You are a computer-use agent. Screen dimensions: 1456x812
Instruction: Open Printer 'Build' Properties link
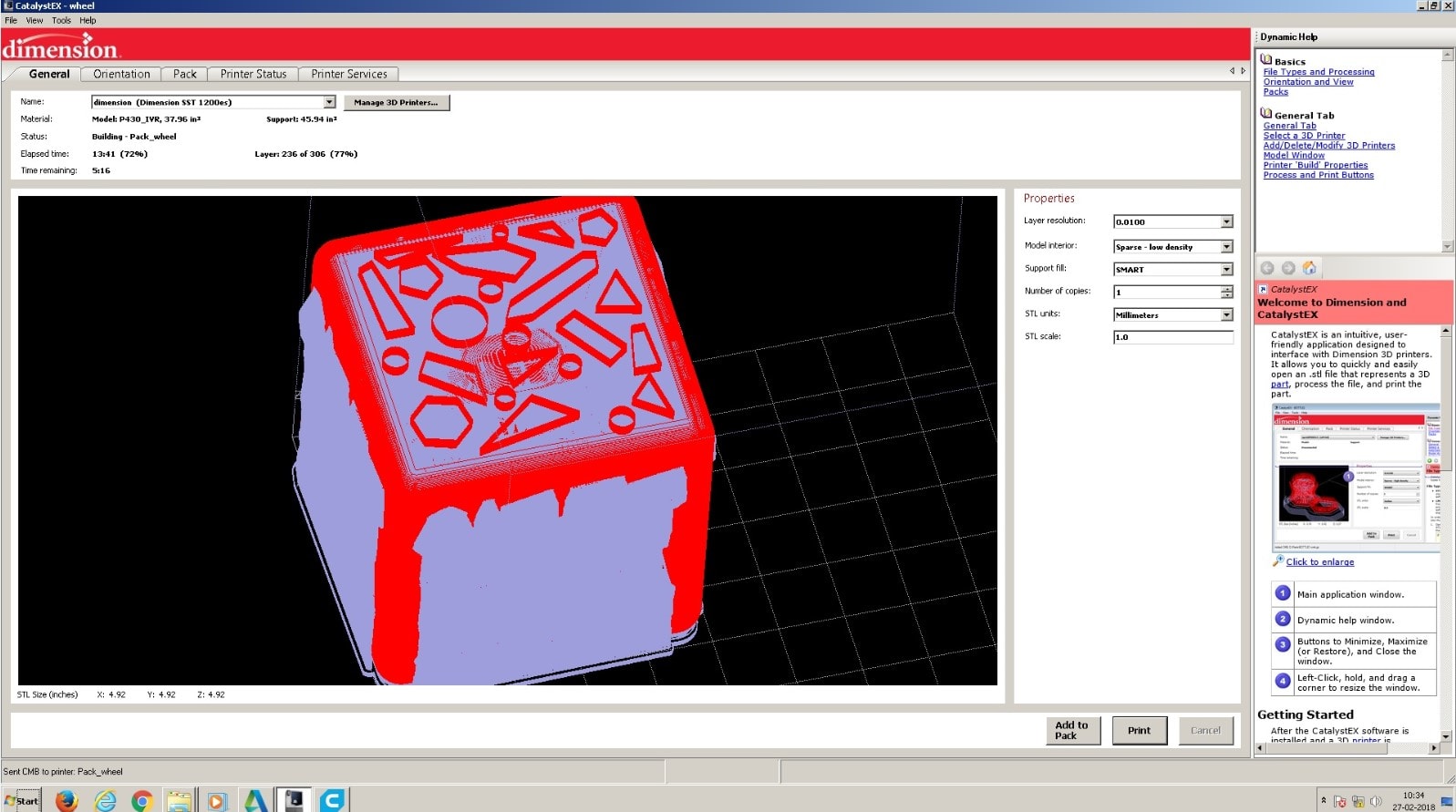1316,166
